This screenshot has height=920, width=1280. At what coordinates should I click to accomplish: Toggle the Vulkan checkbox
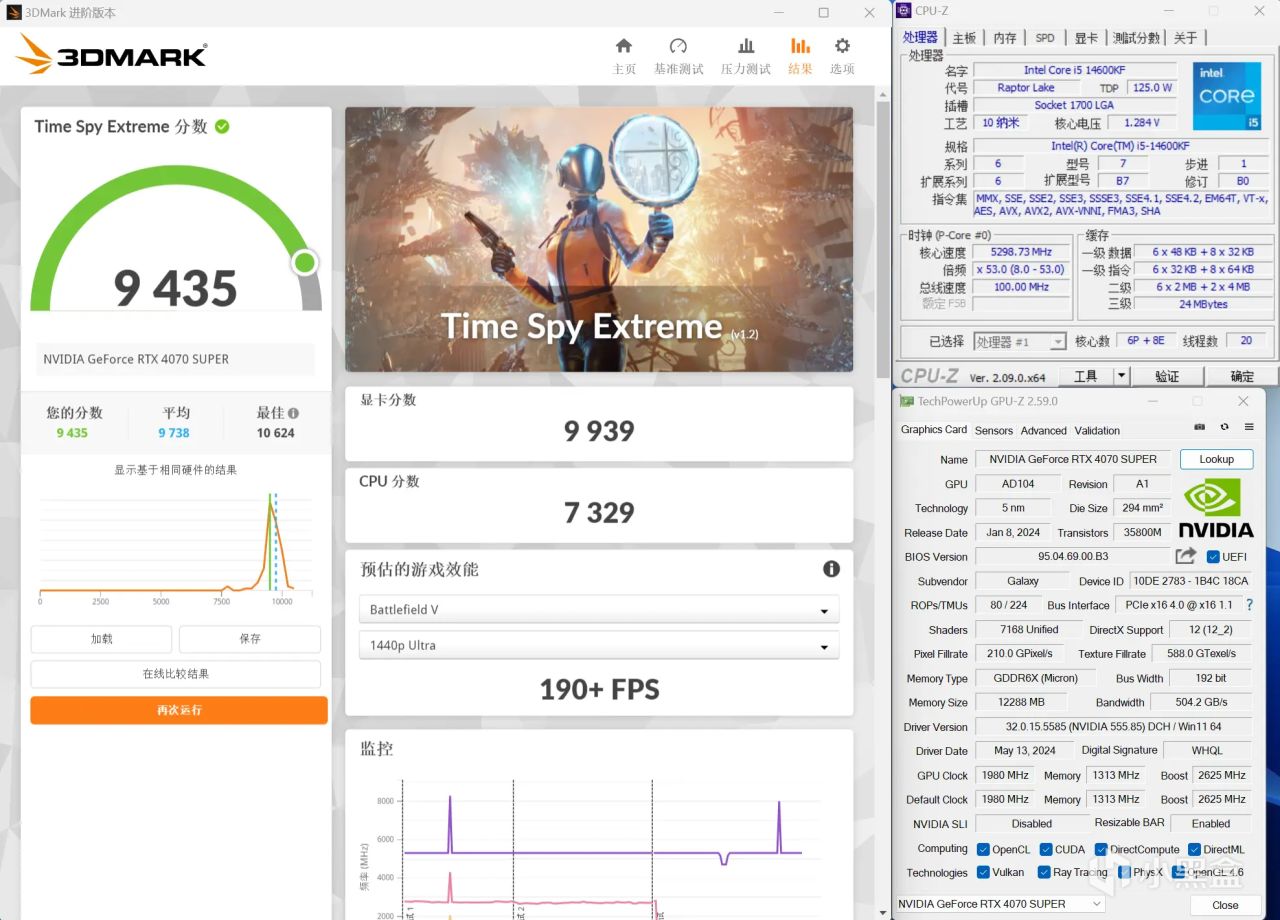(x=983, y=872)
